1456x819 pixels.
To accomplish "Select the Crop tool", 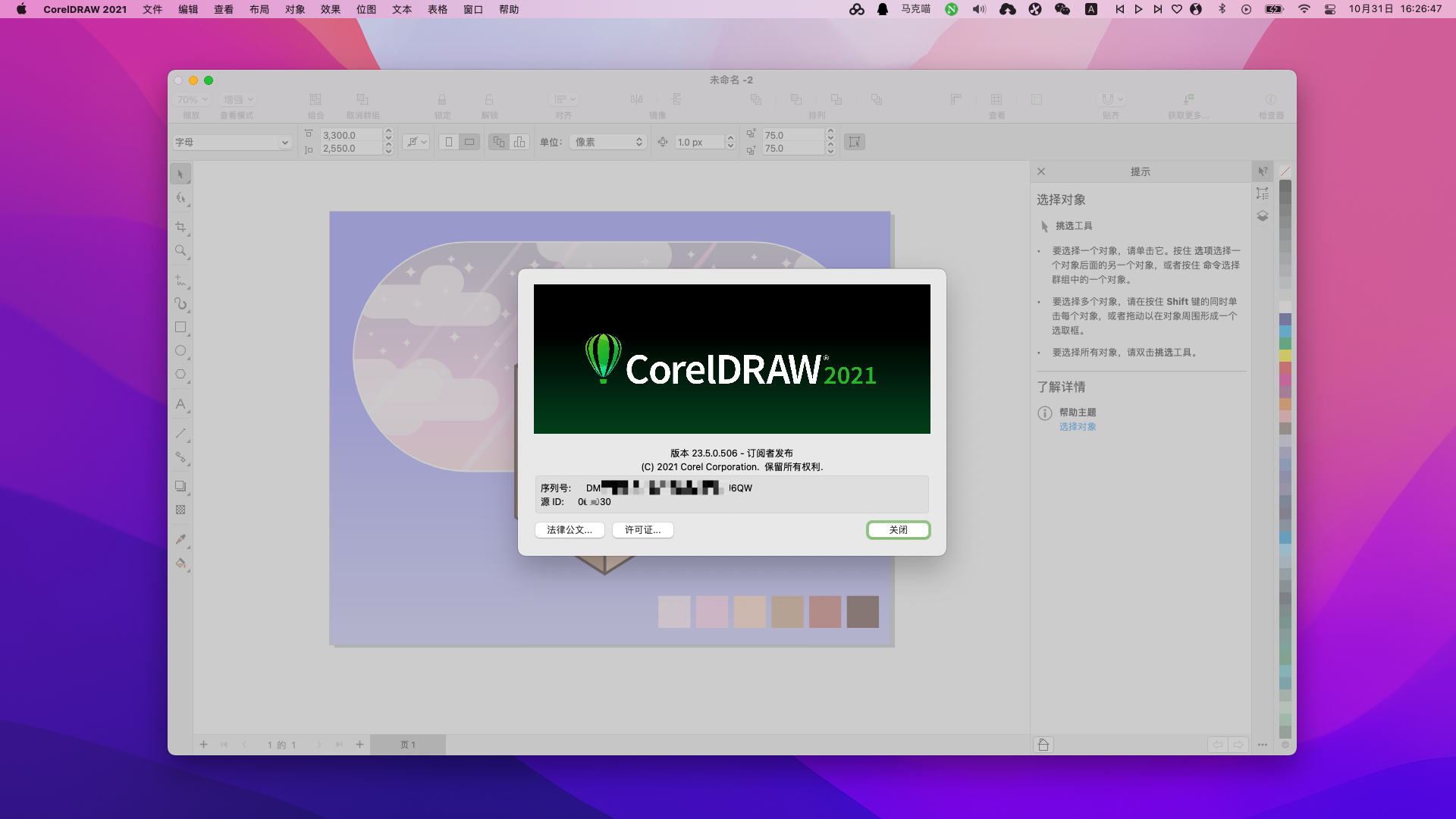I will click(180, 227).
